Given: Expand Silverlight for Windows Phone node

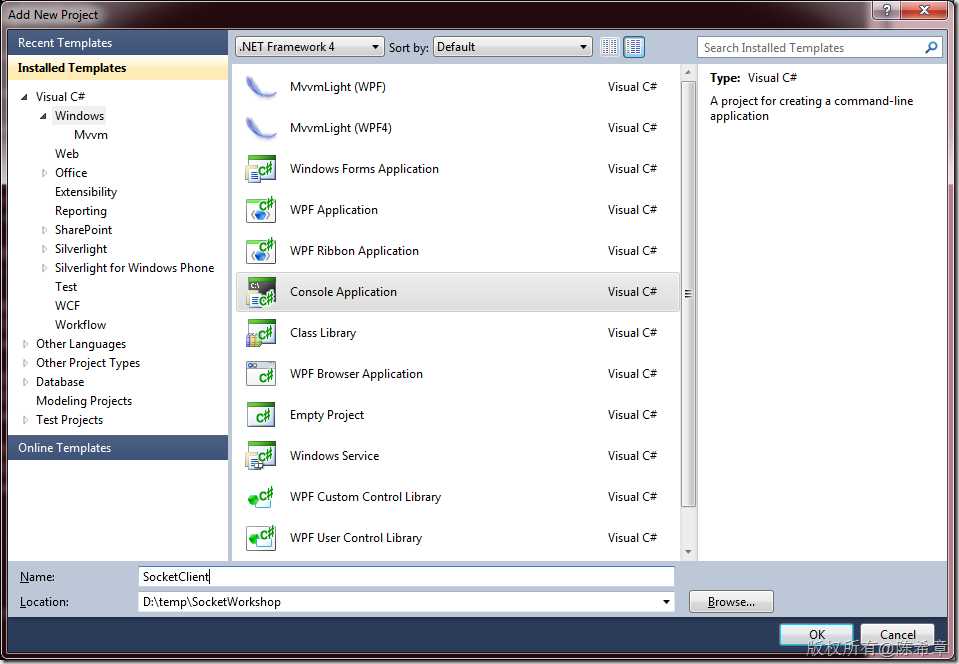Looking at the screenshot, I should pos(44,268).
